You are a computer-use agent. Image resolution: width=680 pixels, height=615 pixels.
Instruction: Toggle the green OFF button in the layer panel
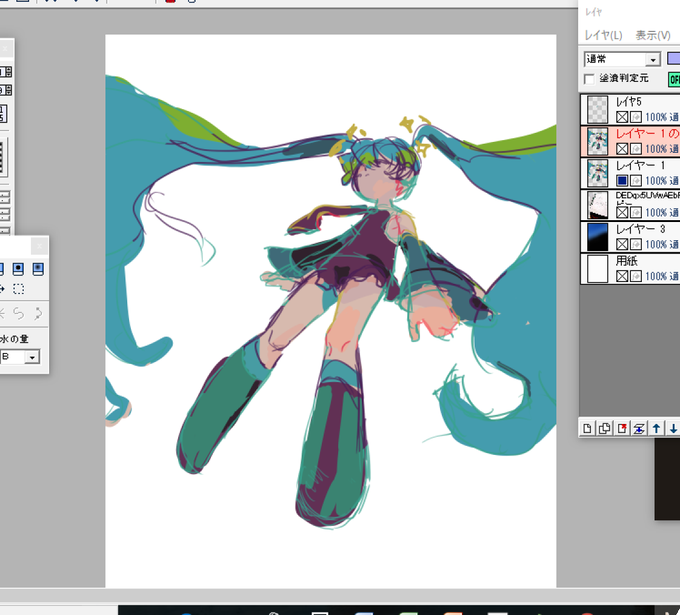pos(674,79)
